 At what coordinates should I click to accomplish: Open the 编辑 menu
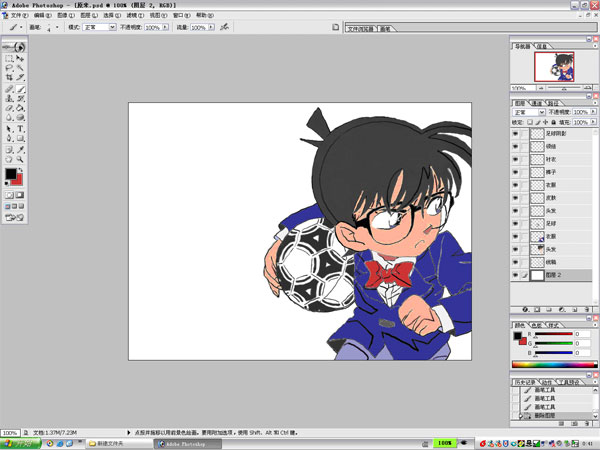tap(42, 15)
